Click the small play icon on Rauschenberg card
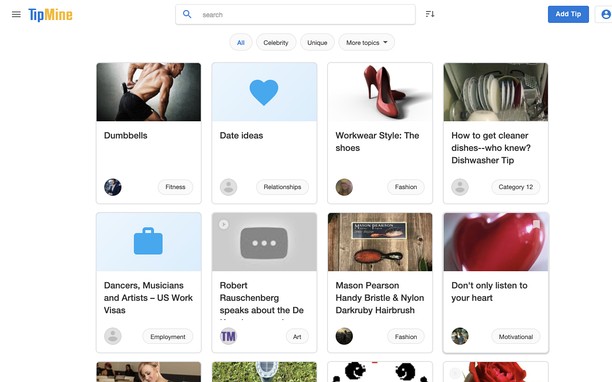The image size is (612, 382). [x=224, y=224]
